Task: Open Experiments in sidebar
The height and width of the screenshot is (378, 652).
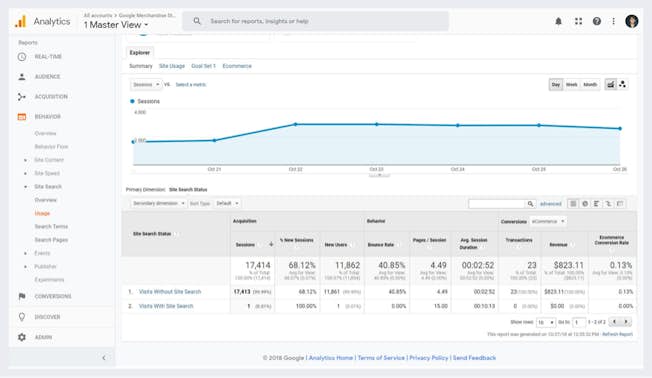Action: coord(49,280)
